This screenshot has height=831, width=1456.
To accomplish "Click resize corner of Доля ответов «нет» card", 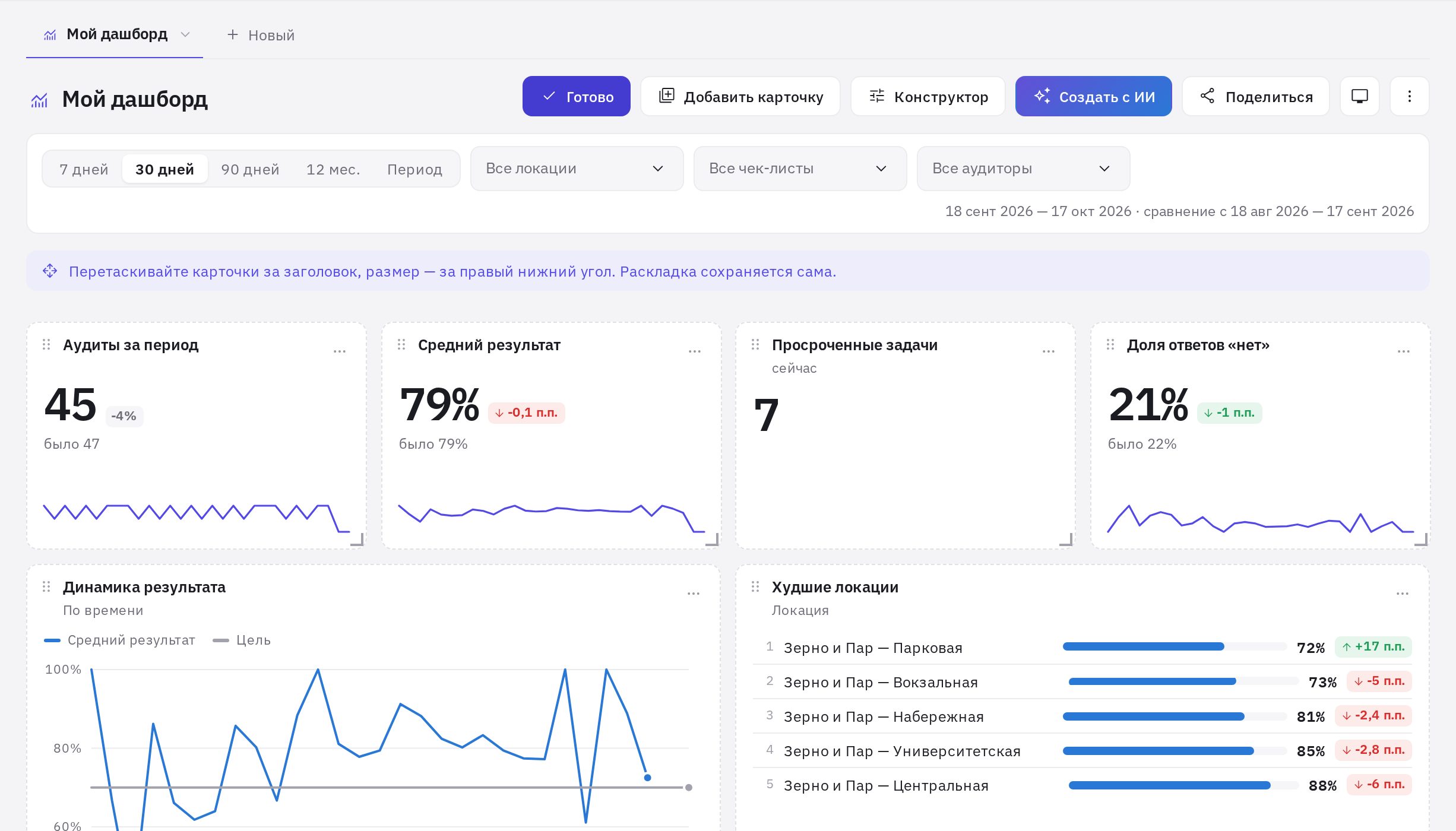I will click(1421, 539).
